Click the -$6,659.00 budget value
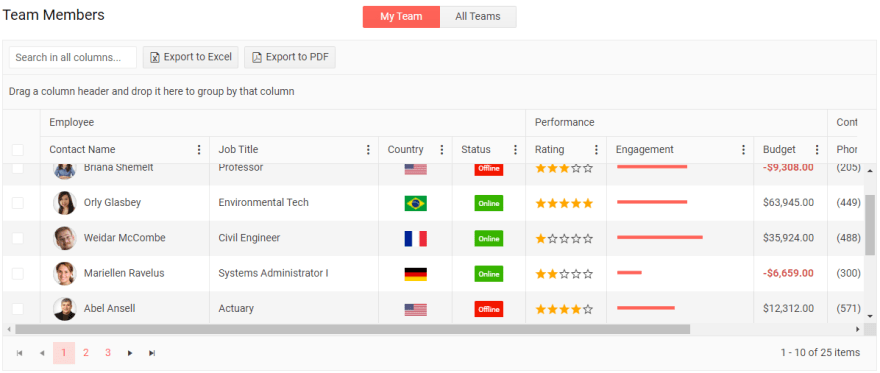The height and width of the screenshot is (373, 880). pyautogui.click(x=789, y=273)
